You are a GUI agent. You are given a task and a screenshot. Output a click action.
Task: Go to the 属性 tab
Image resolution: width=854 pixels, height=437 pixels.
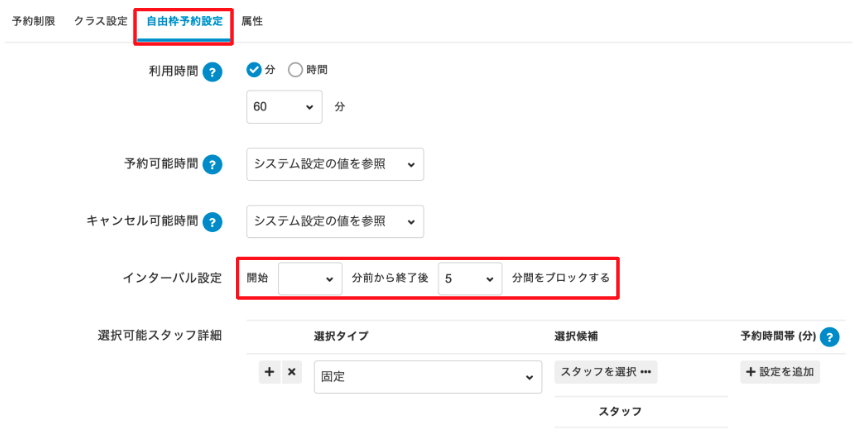[x=252, y=20]
